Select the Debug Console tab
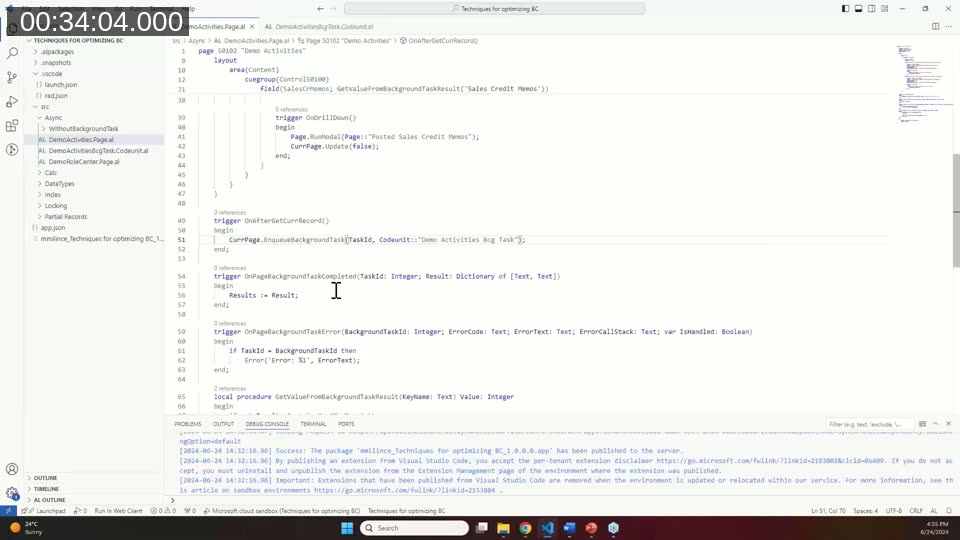The height and width of the screenshot is (540, 960). click(x=267, y=424)
